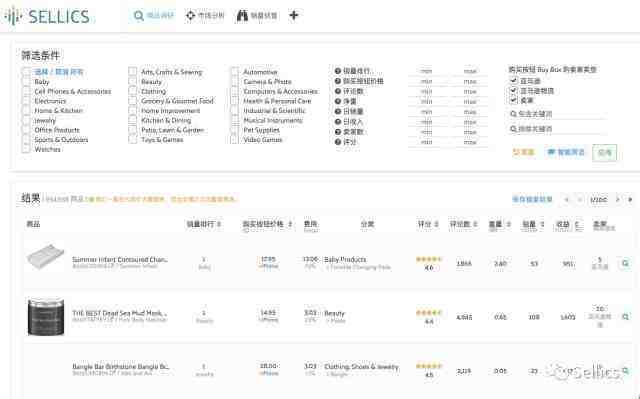
Task: Open Bangle Bar Birthstone Bangle product link
Action: [120, 366]
